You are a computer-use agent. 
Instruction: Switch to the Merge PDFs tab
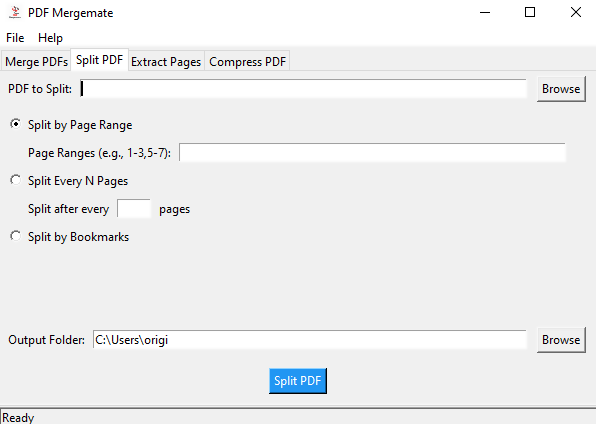pyautogui.click(x=36, y=61)
